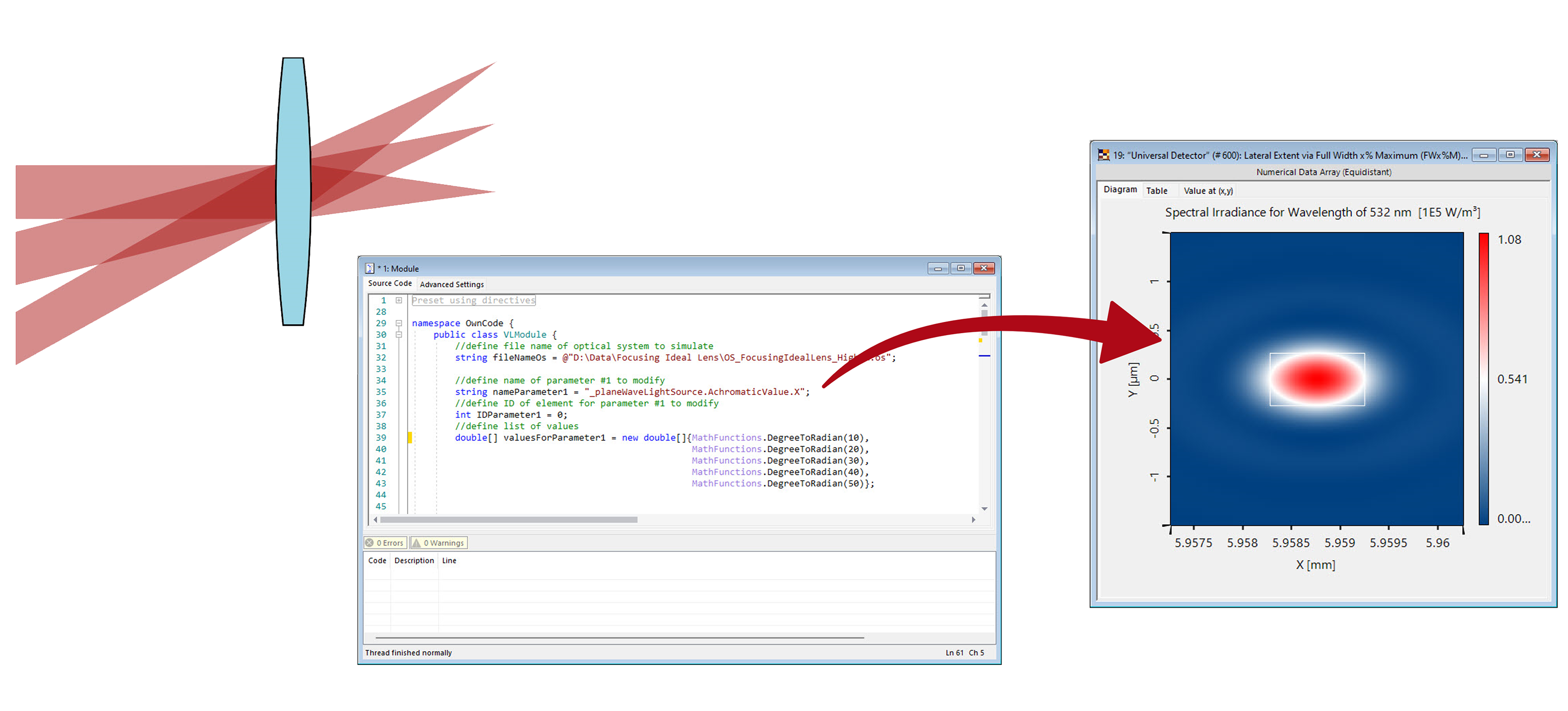The width and height of the screenshot is (1568, 711).
Task: Click the Line column header
Action: (449, 561)
